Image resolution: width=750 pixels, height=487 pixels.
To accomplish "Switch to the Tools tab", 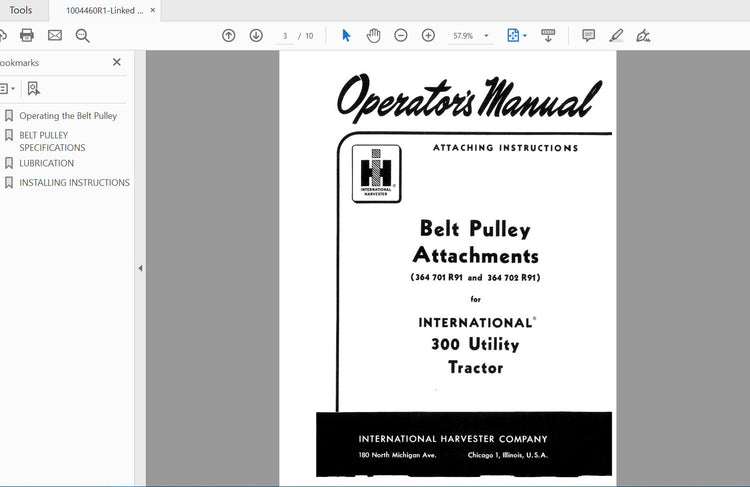I will [21, 10].
